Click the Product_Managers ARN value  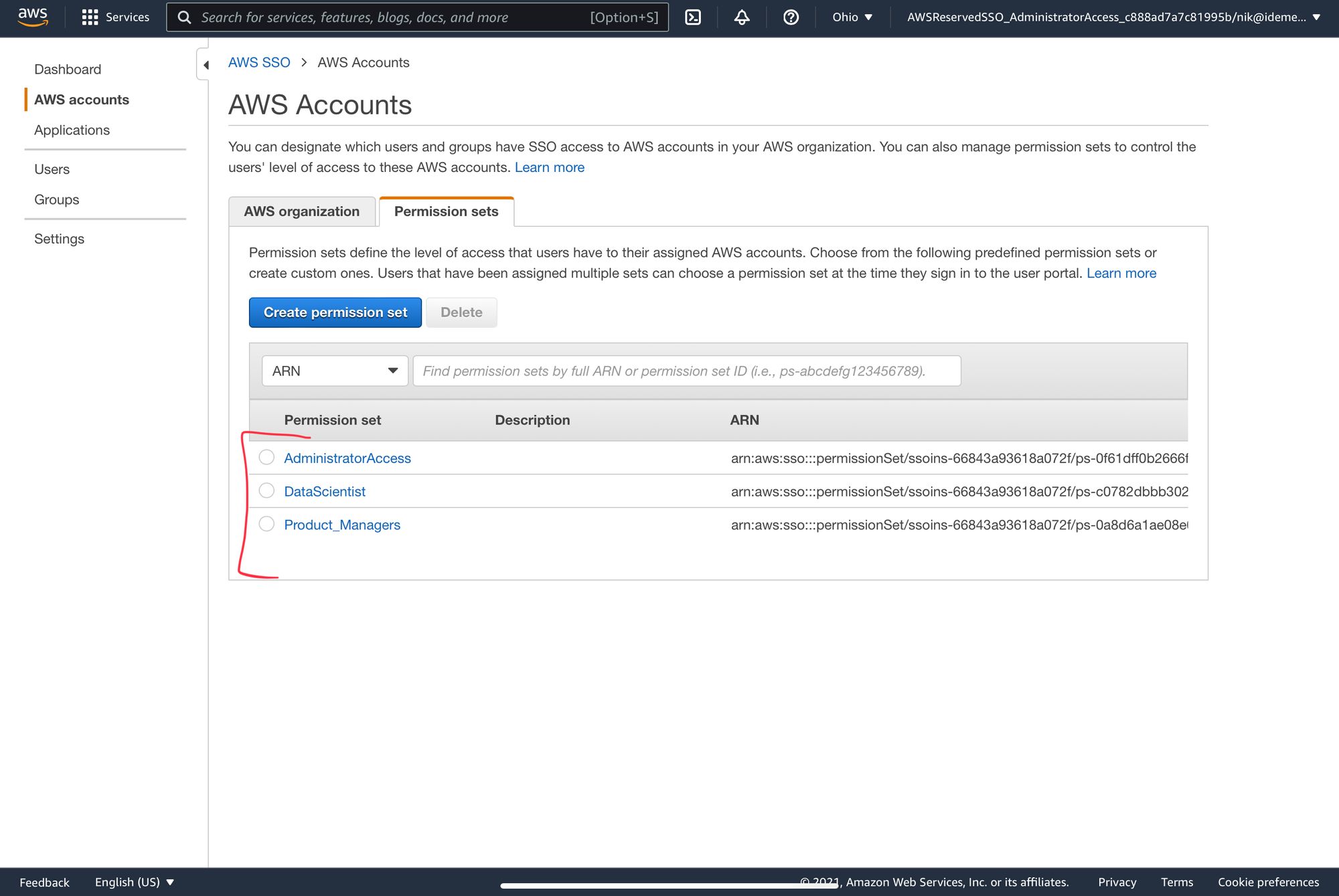(959, 525)
